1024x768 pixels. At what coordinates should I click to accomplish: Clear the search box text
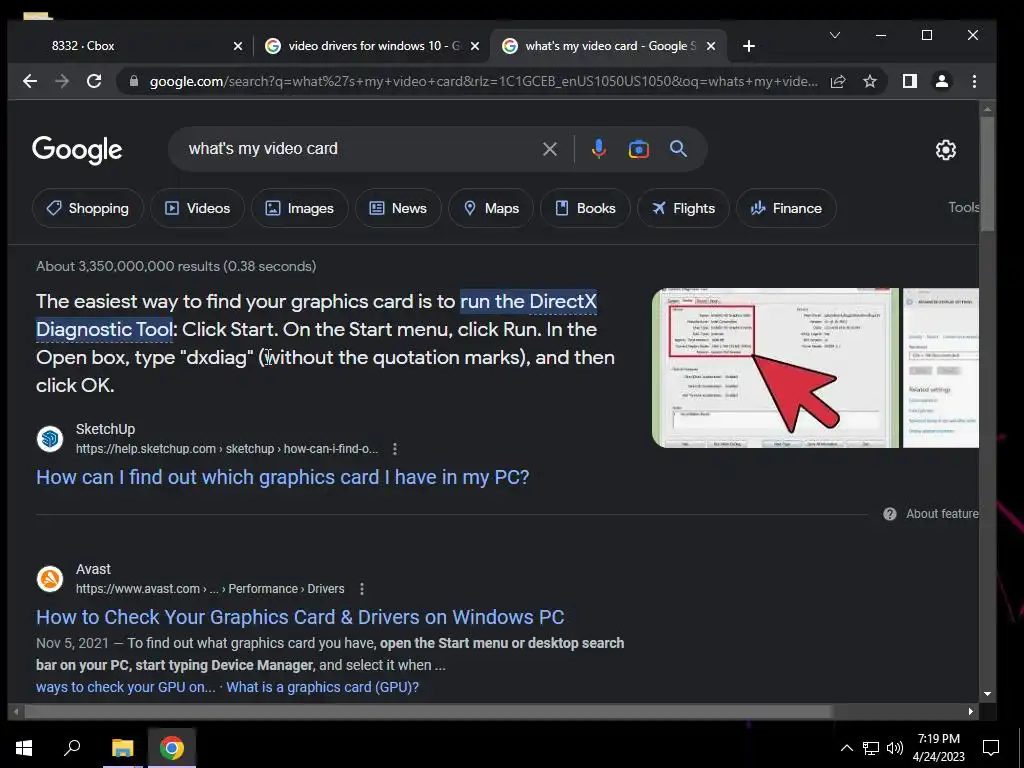click(550, 149)
